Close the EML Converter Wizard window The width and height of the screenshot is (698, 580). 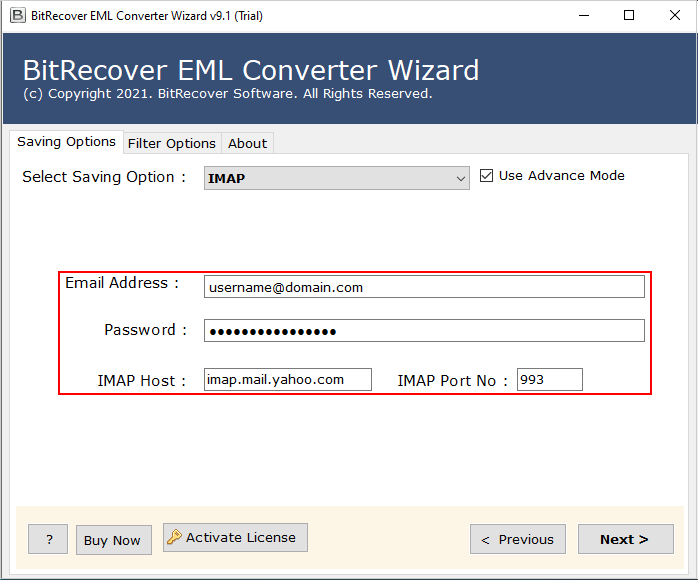[674, 15]
